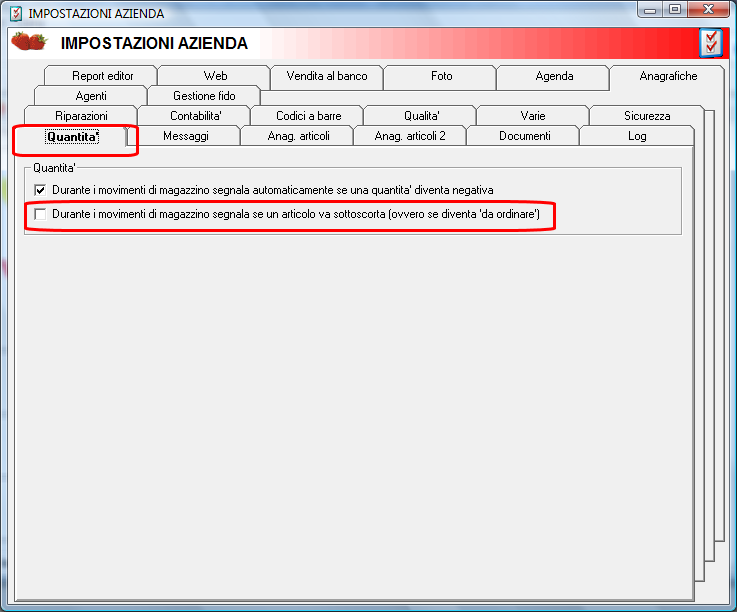Viewport: 737px width, 612px height.
Task: Open the Gestione fido tab
Action: tap(204, 96)
